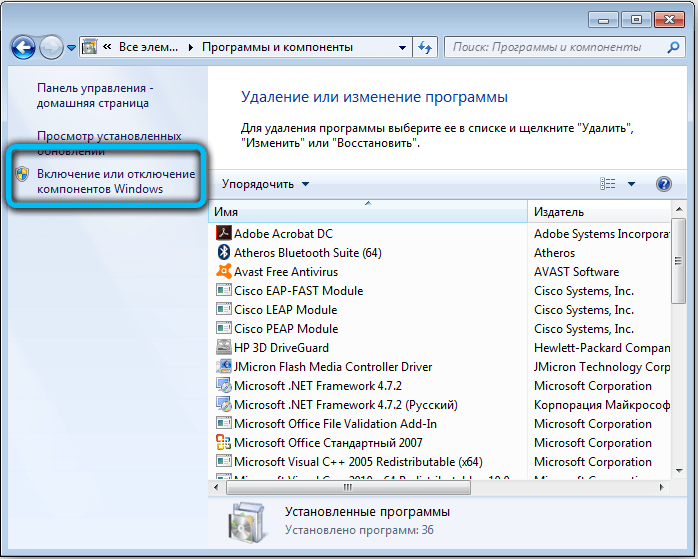The height and width of the screenshot is (559, 698).
Task: Open Просмотр установленных обновлений link
Action: 109,143
